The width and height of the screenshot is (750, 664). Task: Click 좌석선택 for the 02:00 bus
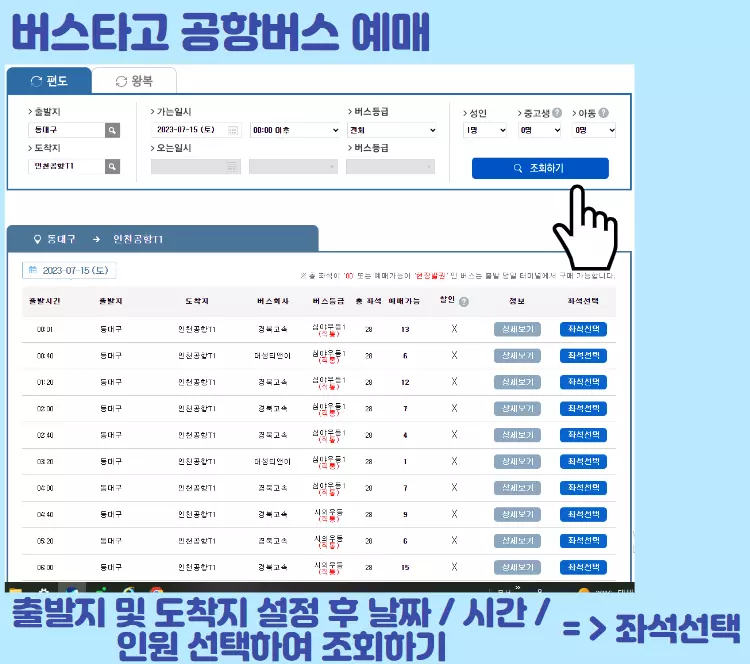[x=583, y=409]
